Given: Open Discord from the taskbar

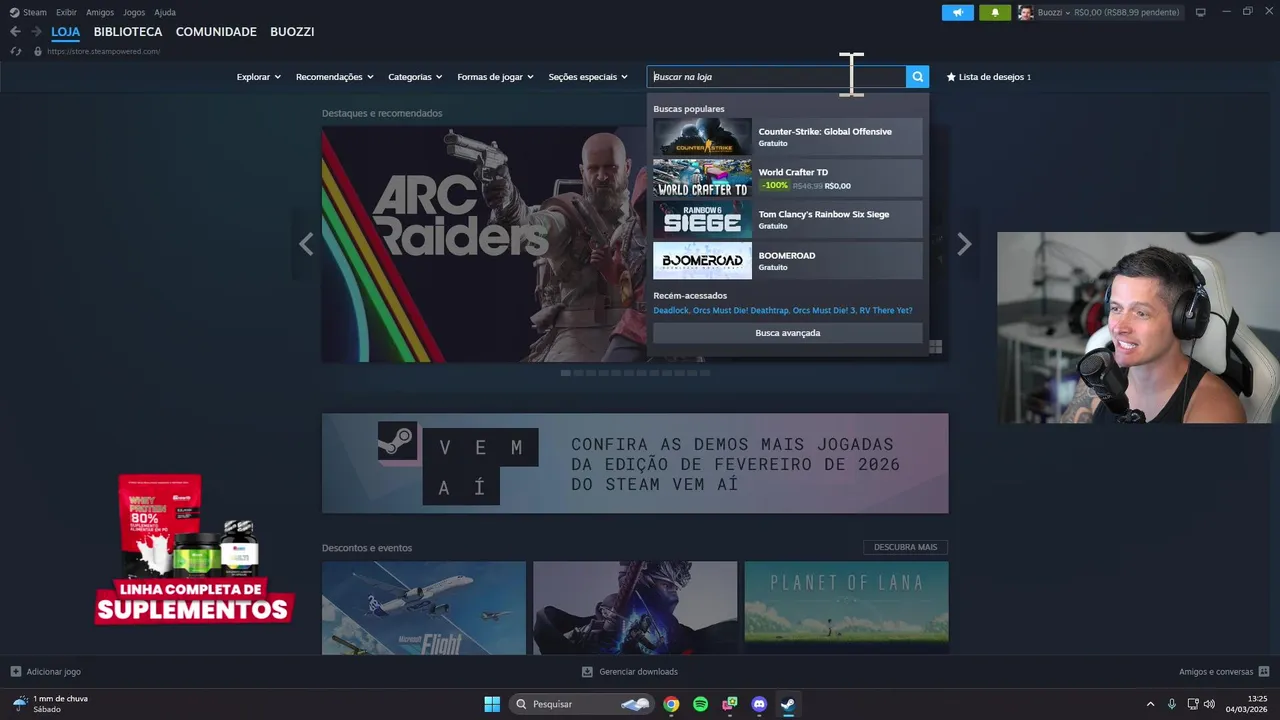Looking at the screenshot, I should pyautogui.click(x=759, y=704).
